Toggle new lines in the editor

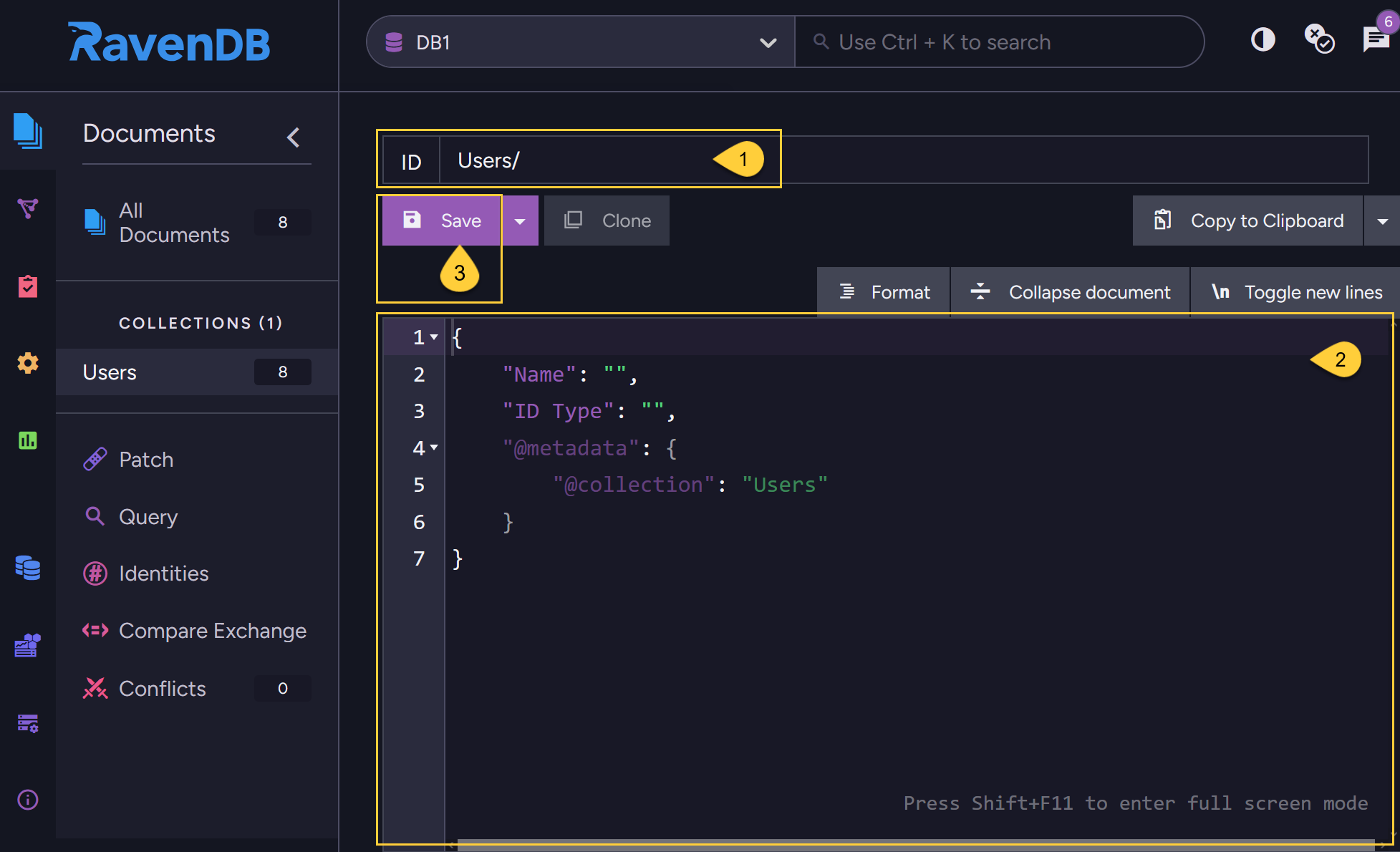click(1296, 292)
